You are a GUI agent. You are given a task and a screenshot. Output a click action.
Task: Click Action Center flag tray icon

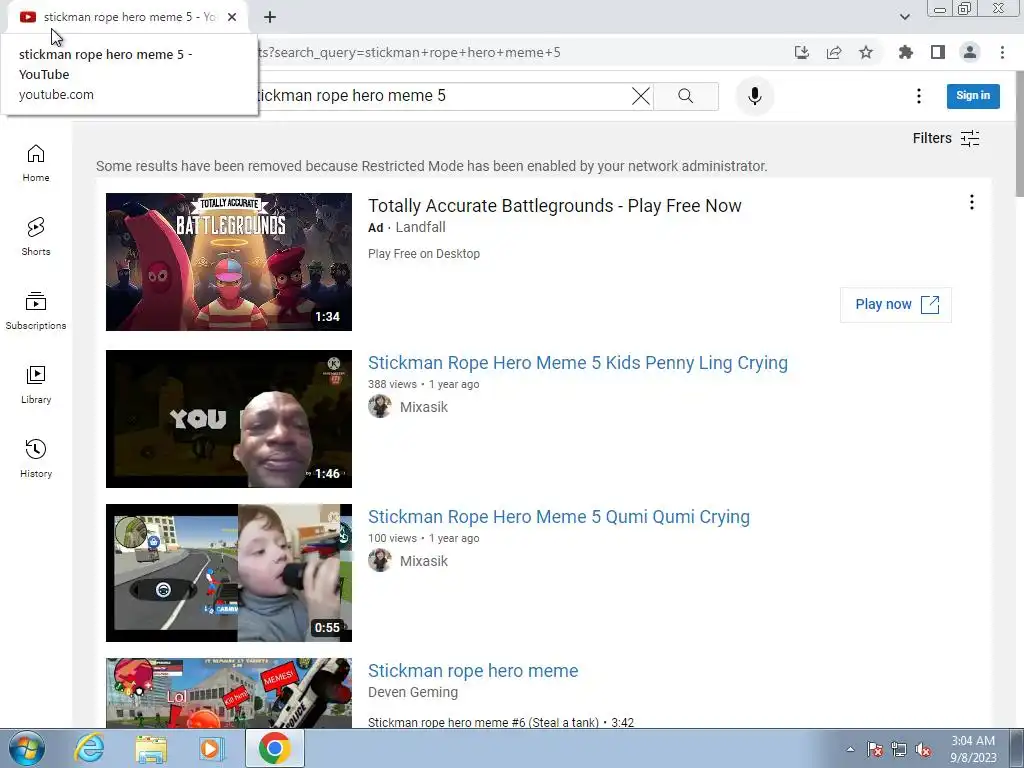(875, 749)
